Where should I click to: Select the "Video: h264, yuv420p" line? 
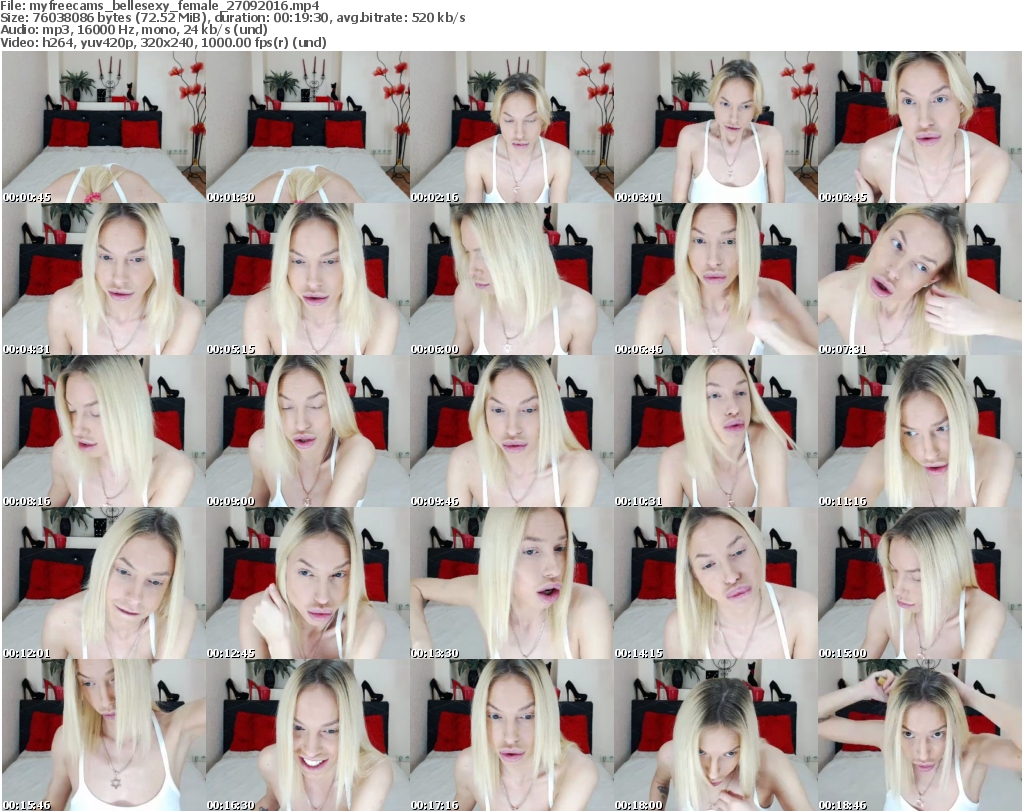163,42
